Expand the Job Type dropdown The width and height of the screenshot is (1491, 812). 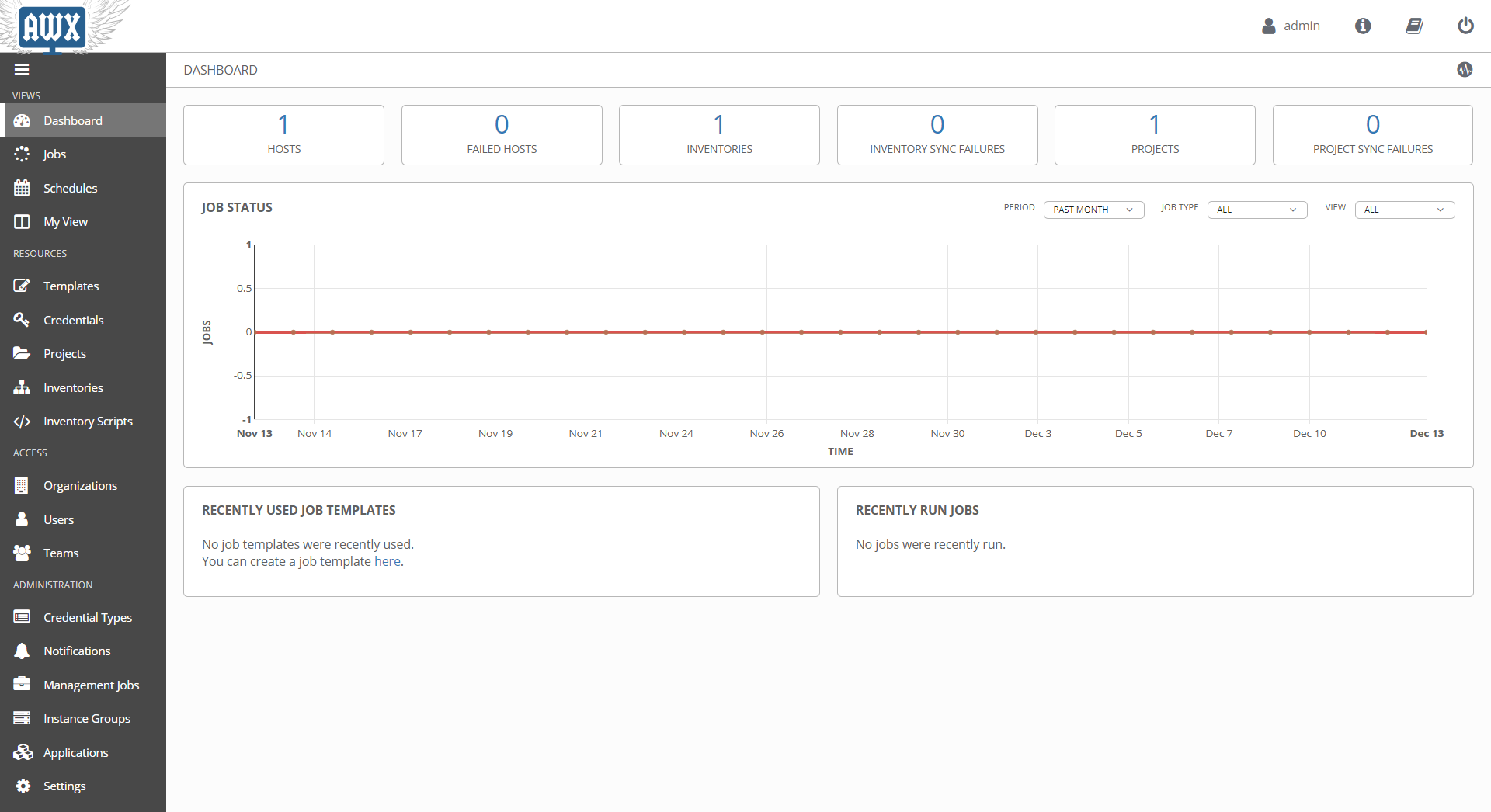point(1256,210)
